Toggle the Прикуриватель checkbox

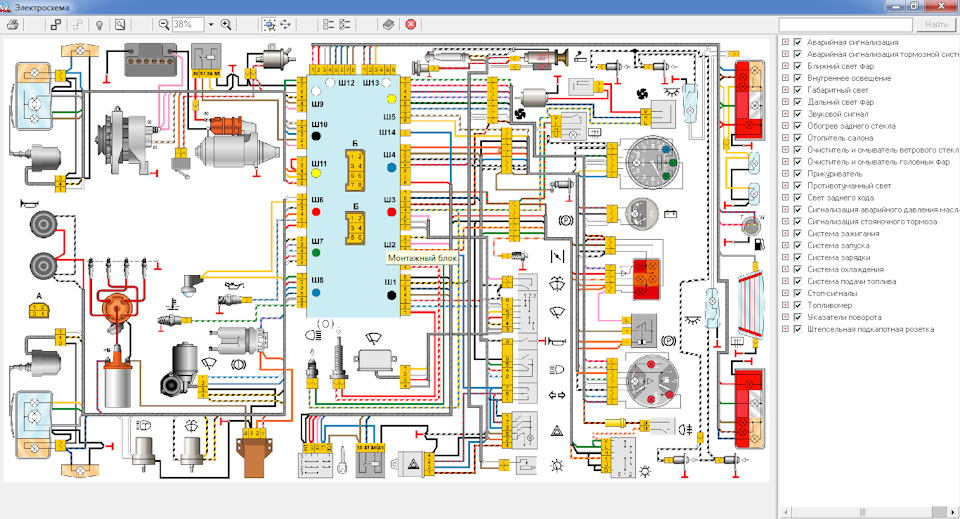point(798,173)
